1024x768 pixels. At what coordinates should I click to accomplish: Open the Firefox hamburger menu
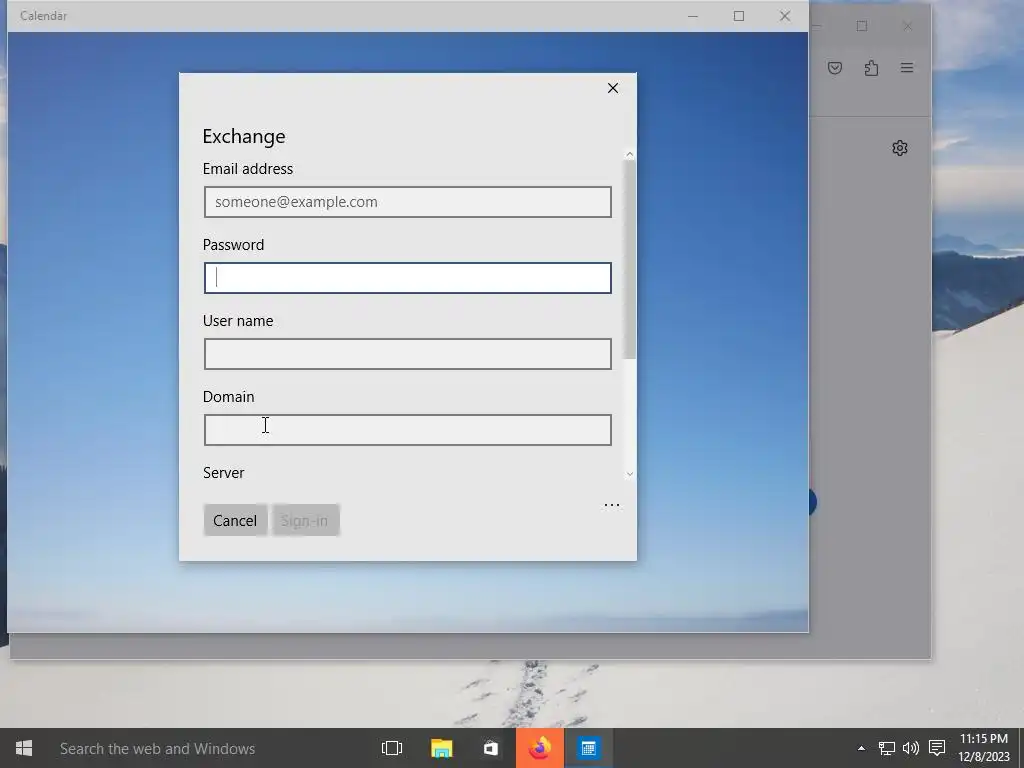point(907,68)
